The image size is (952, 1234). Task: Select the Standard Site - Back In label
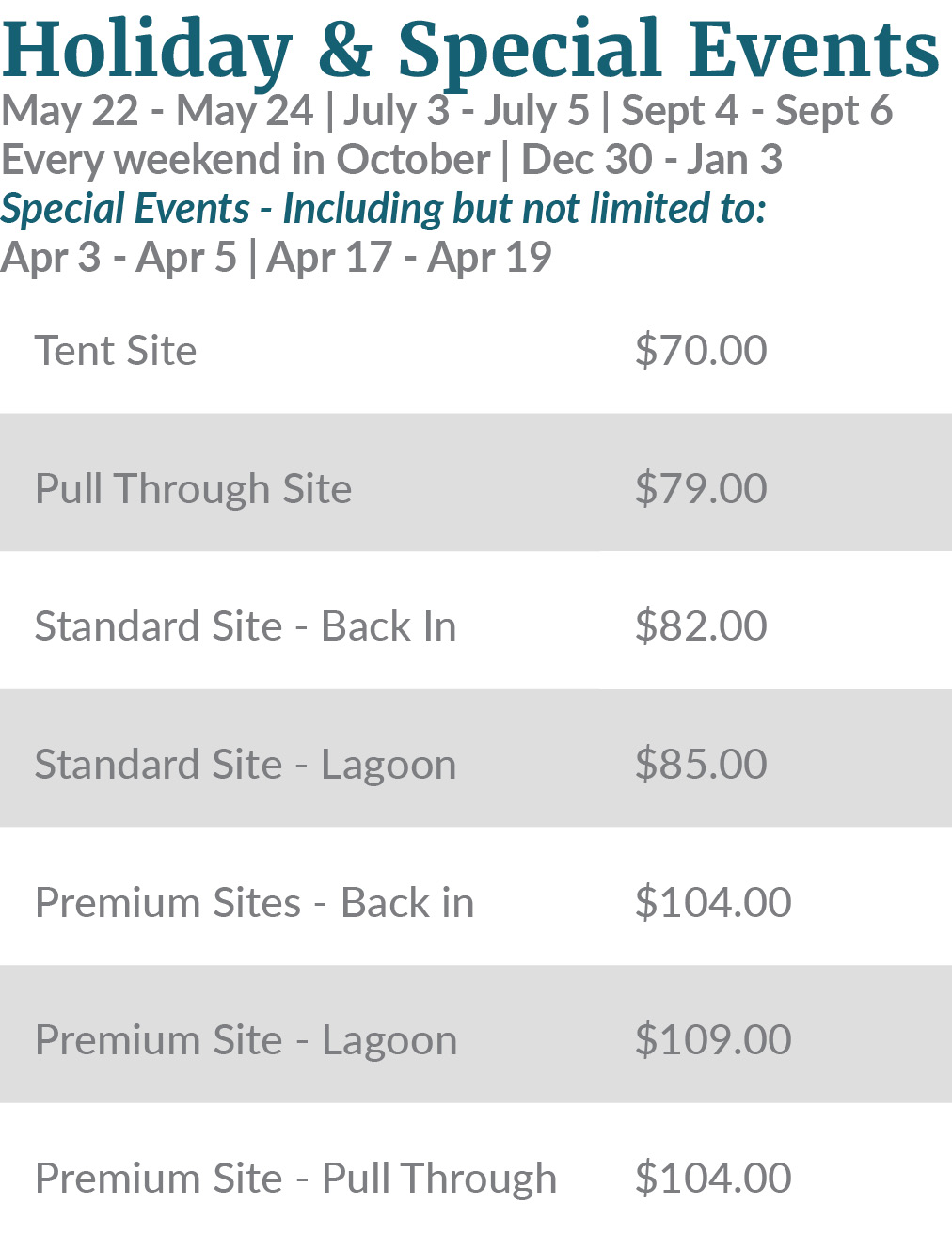point(246,626)
